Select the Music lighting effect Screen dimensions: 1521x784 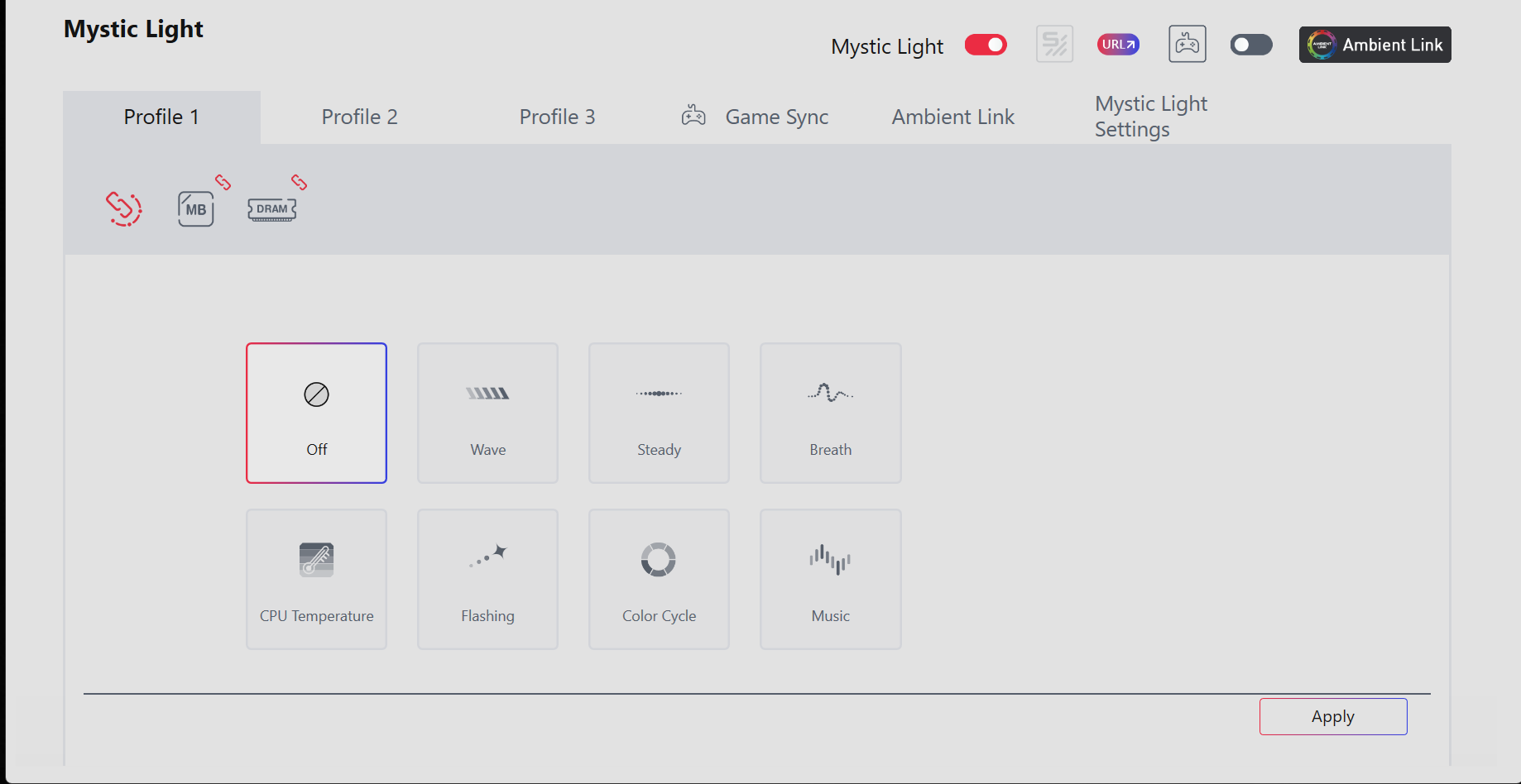click(831, 580)
